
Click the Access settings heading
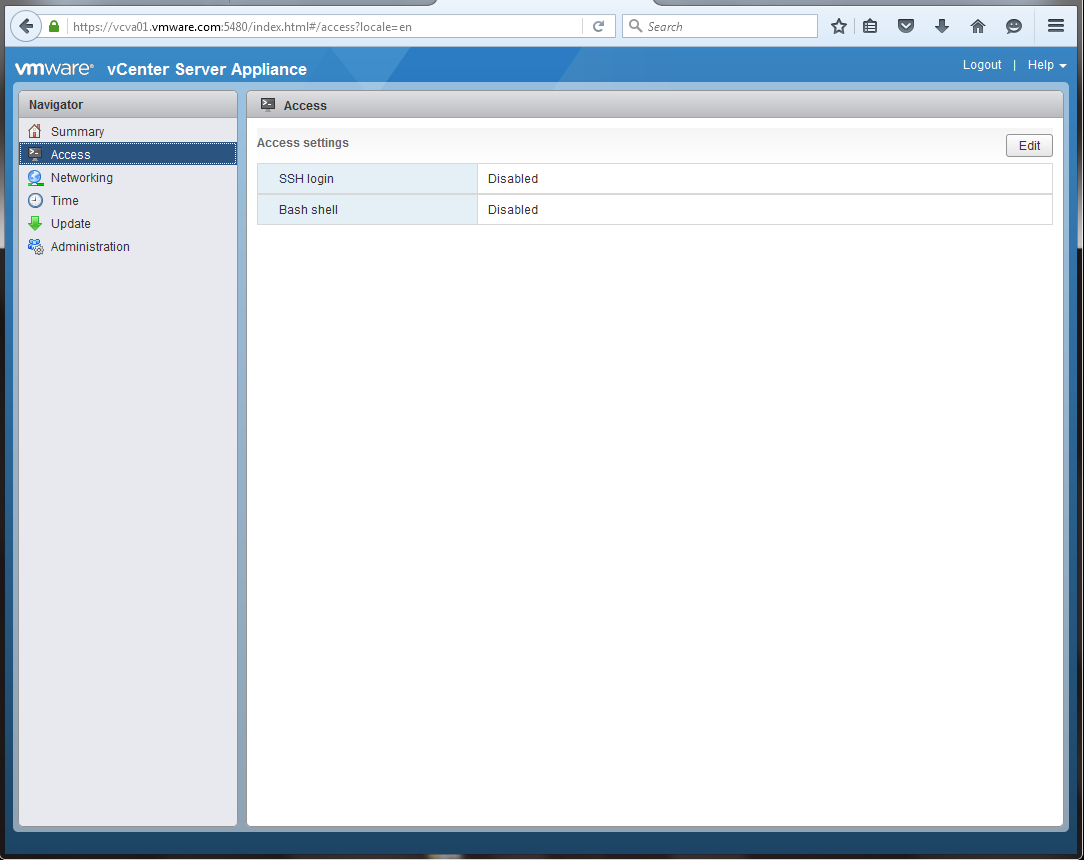tap(303, 142)
